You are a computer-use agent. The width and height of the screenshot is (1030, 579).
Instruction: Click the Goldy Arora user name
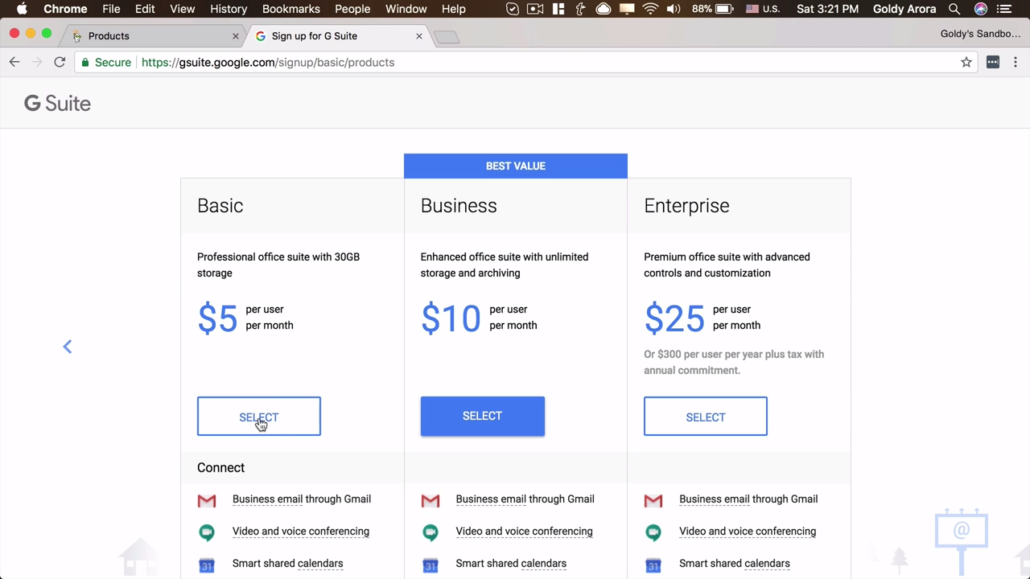pos(905,9)
